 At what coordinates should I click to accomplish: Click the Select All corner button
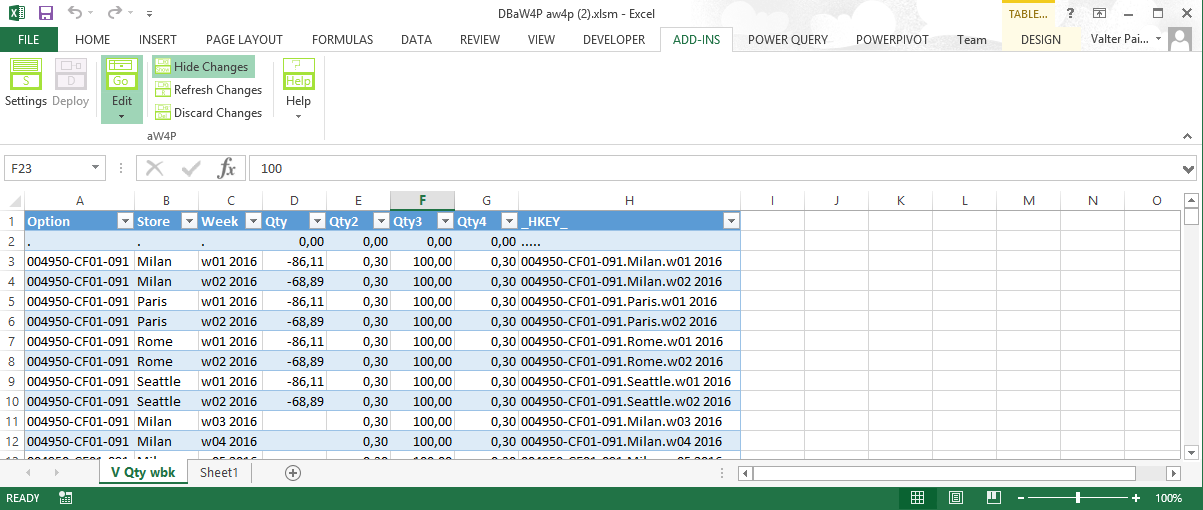(x=12, y=201)
